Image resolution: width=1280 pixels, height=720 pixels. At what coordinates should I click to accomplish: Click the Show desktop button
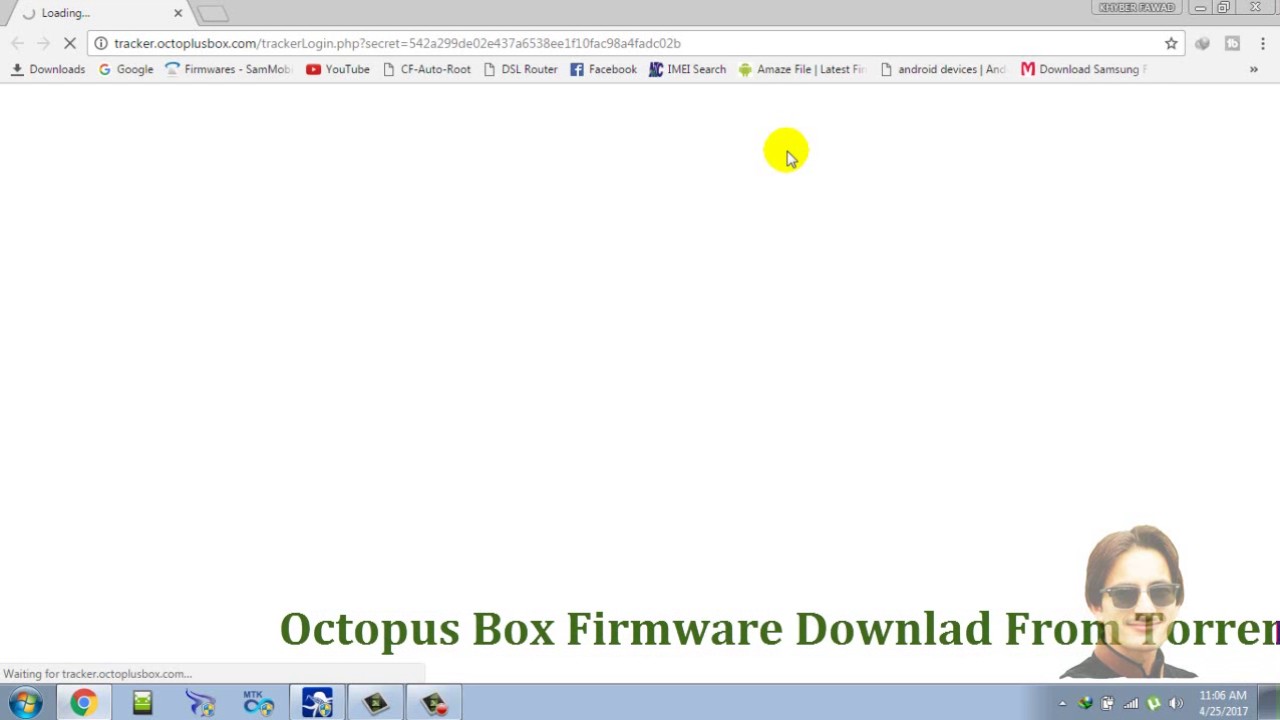[x=1271, y=703]
